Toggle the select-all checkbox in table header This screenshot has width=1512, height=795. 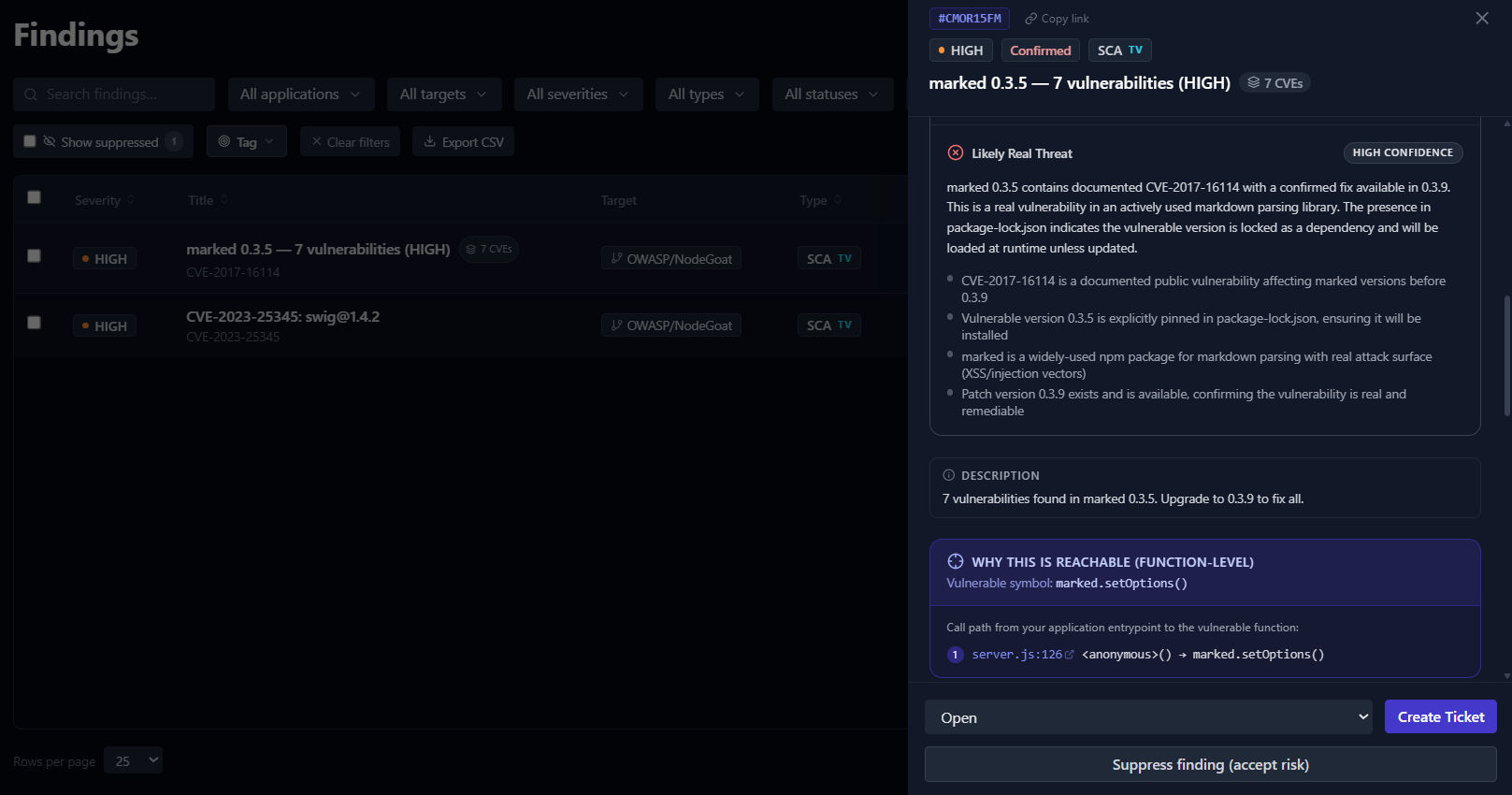click(x=35, y=197)
